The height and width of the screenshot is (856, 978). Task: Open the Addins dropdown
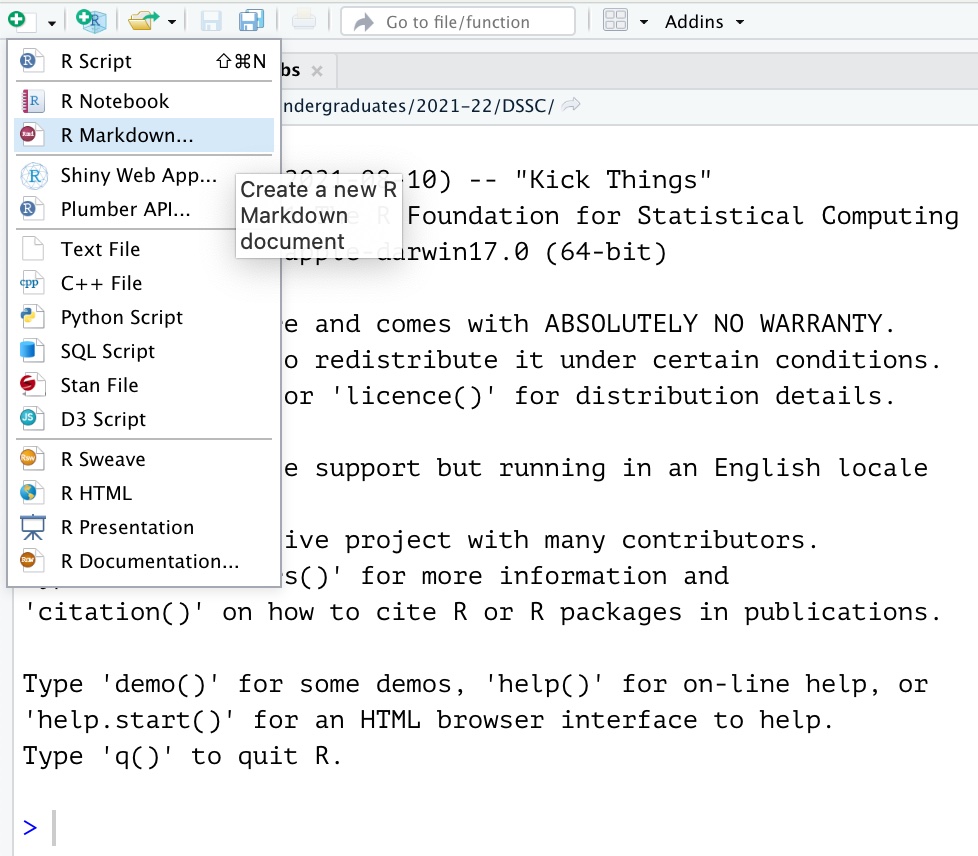tap(705, 21)
